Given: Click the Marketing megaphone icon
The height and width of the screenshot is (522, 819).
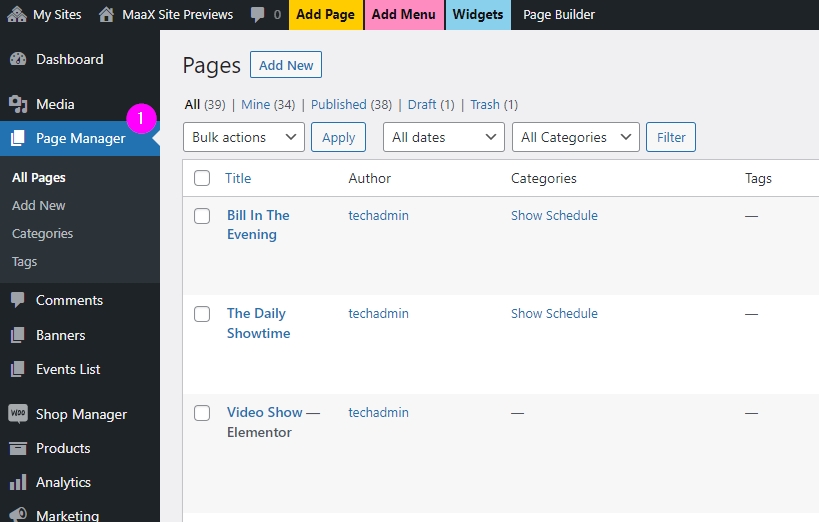Looking at the screenshot, I should click(18, 515).
